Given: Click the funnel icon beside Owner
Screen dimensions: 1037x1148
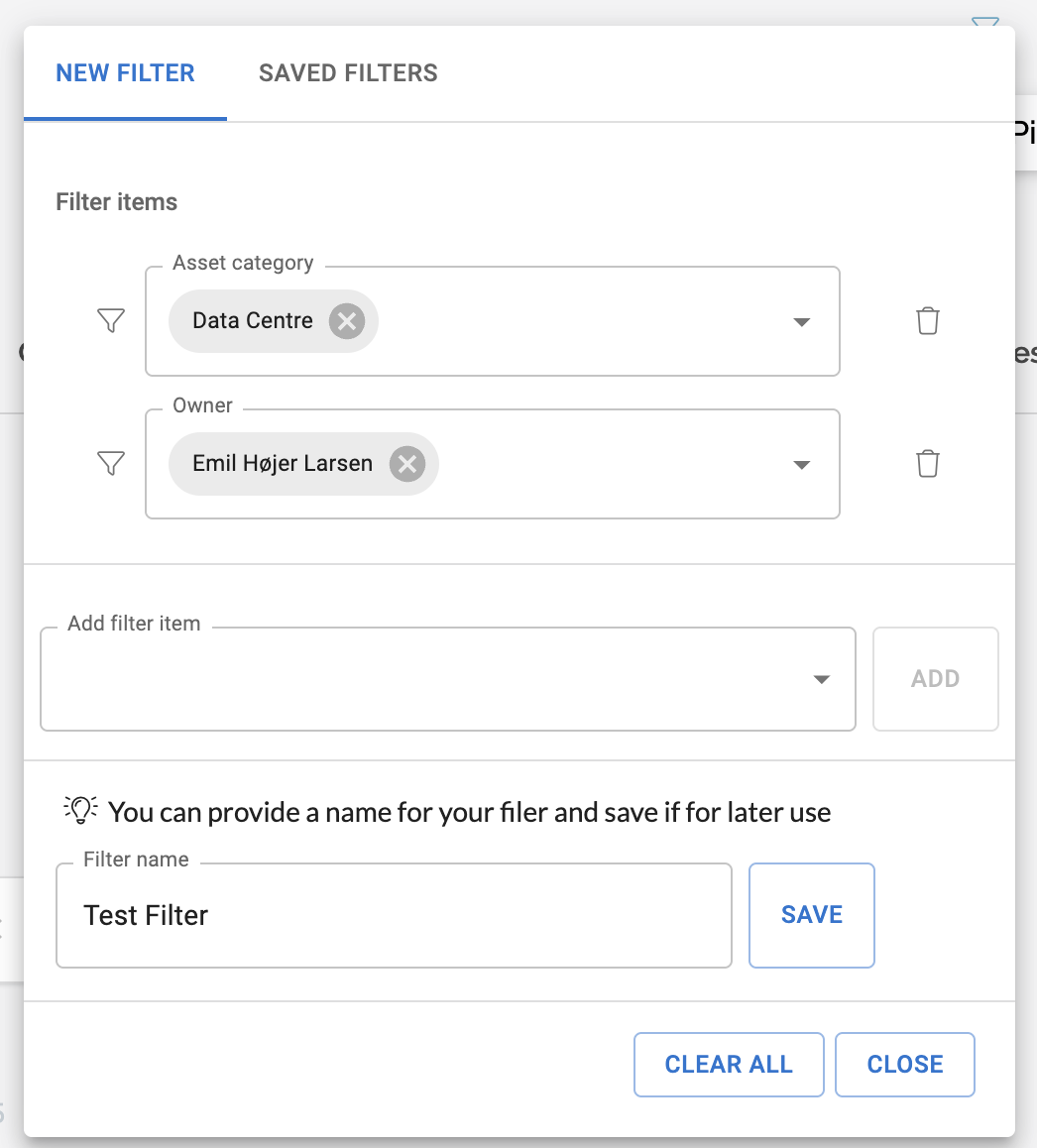Looking at the screenshot, I should click(111, 463).
